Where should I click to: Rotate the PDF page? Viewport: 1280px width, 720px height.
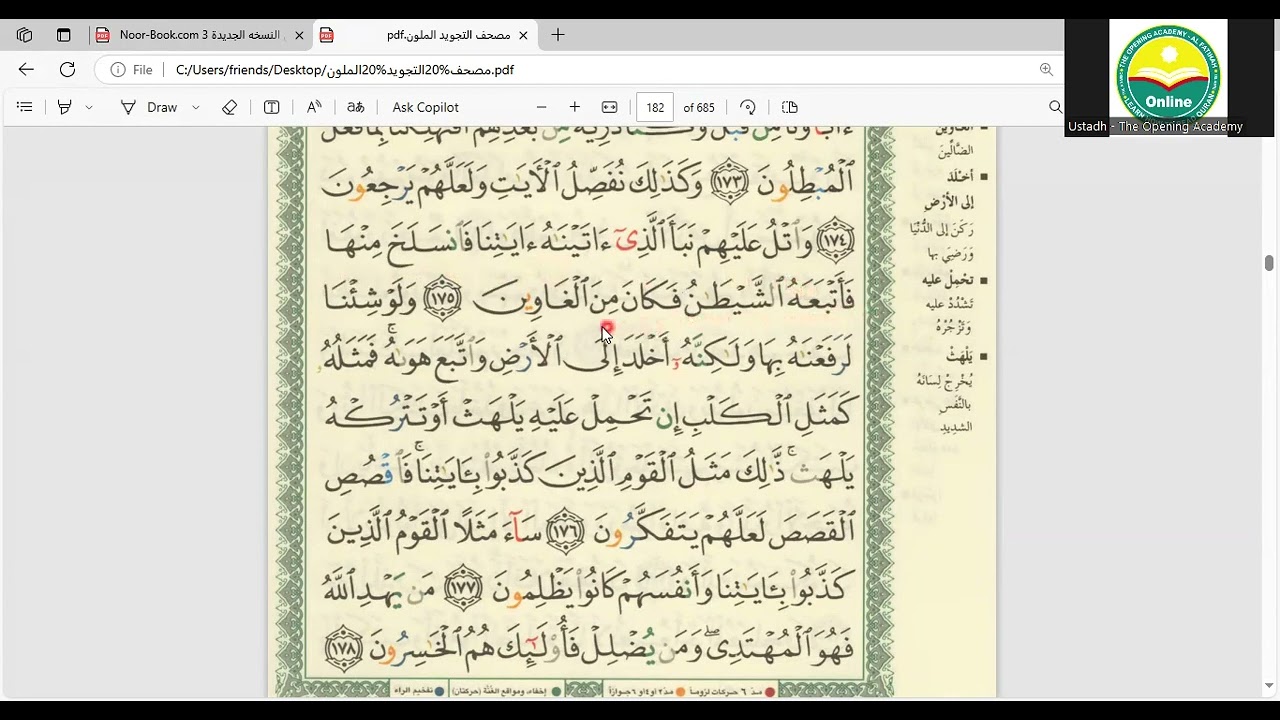[x=748, y=107]
